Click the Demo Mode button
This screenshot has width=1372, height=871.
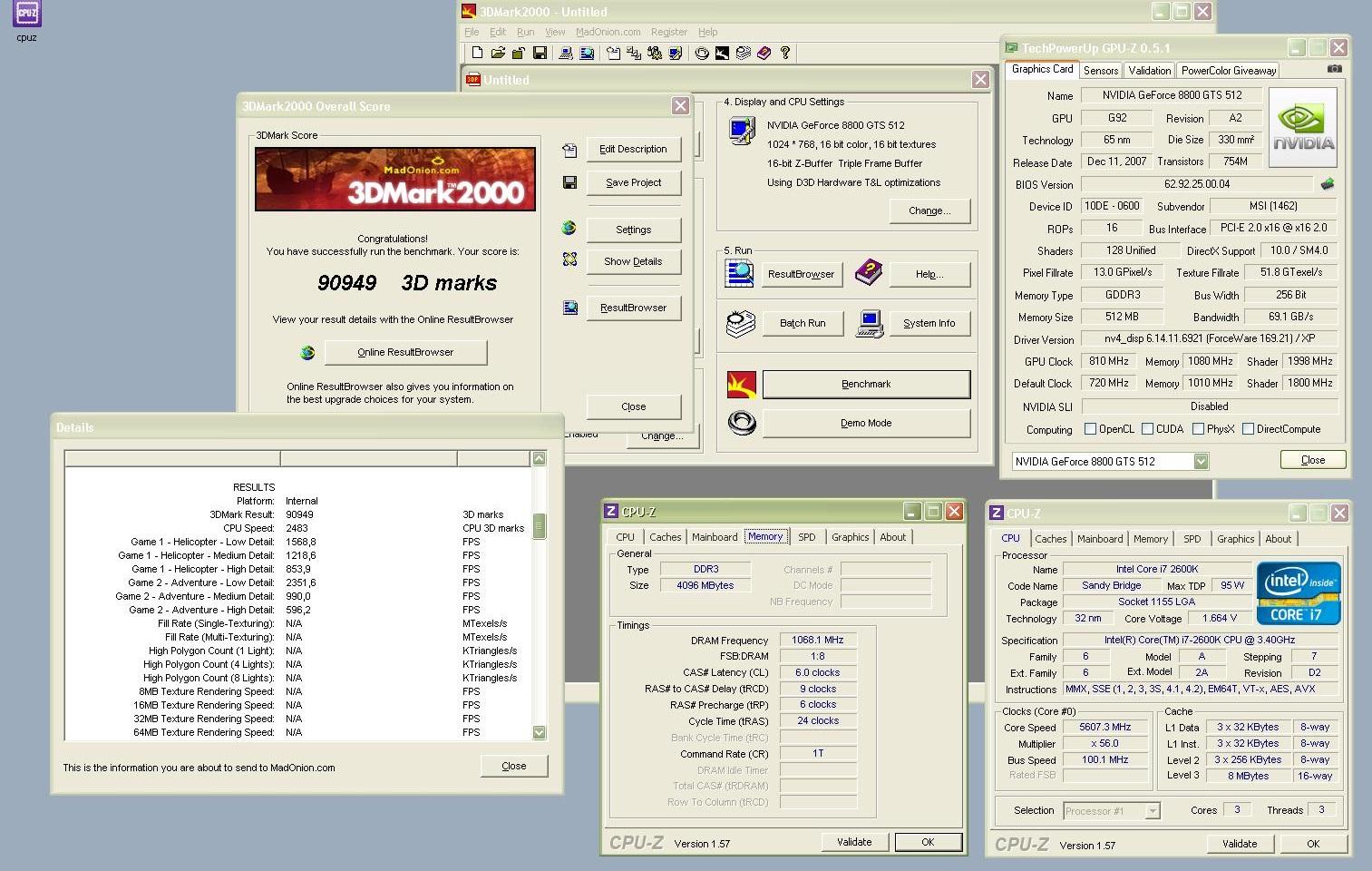point(866,424)
